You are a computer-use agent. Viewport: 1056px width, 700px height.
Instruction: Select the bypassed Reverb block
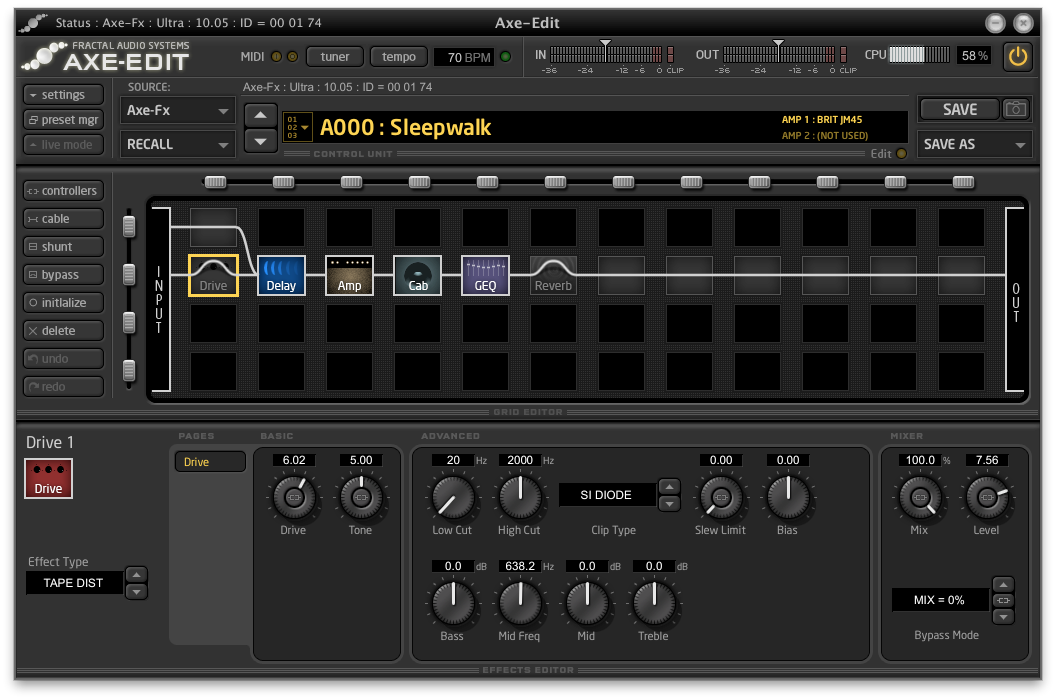pos(553,275)
